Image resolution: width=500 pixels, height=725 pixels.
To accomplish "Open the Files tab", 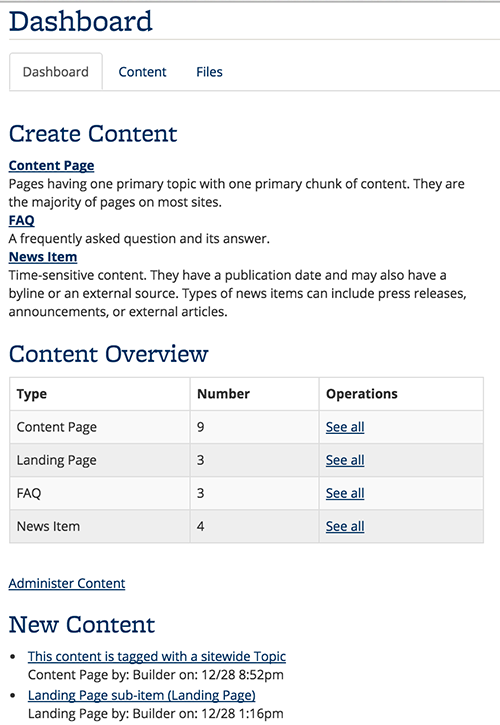I will (x=209, y=72).
